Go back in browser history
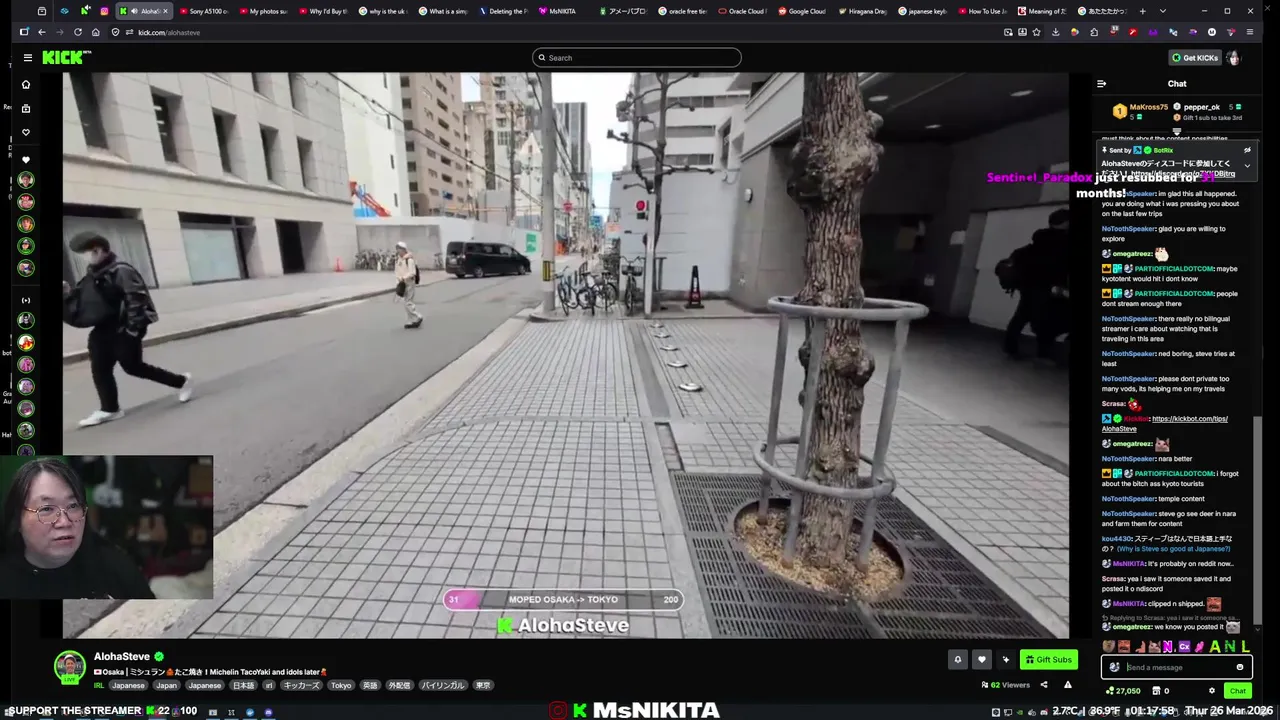Image resolution: width=1280 pixels, height=720 pixels. 41,32
